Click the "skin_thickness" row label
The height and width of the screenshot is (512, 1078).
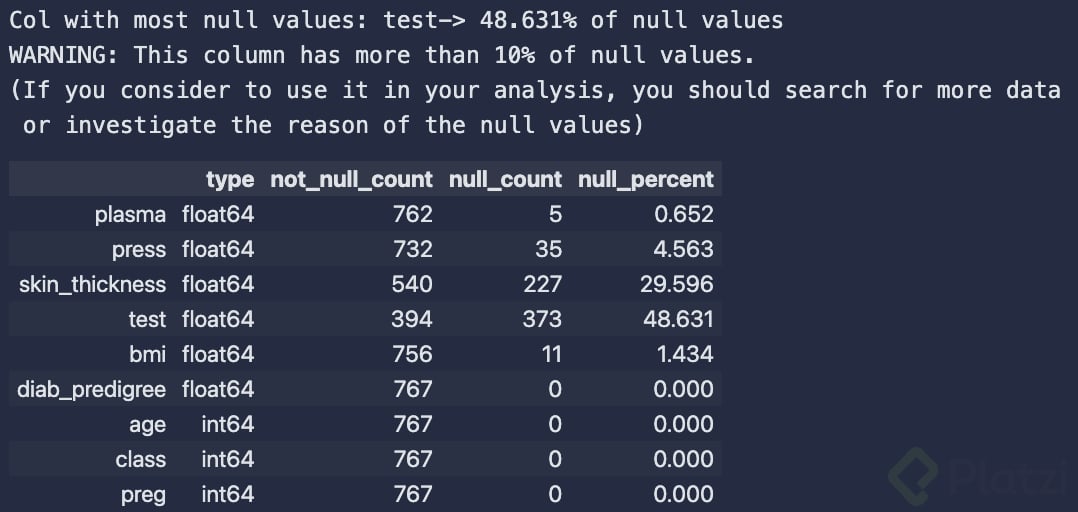click(92, 284)
